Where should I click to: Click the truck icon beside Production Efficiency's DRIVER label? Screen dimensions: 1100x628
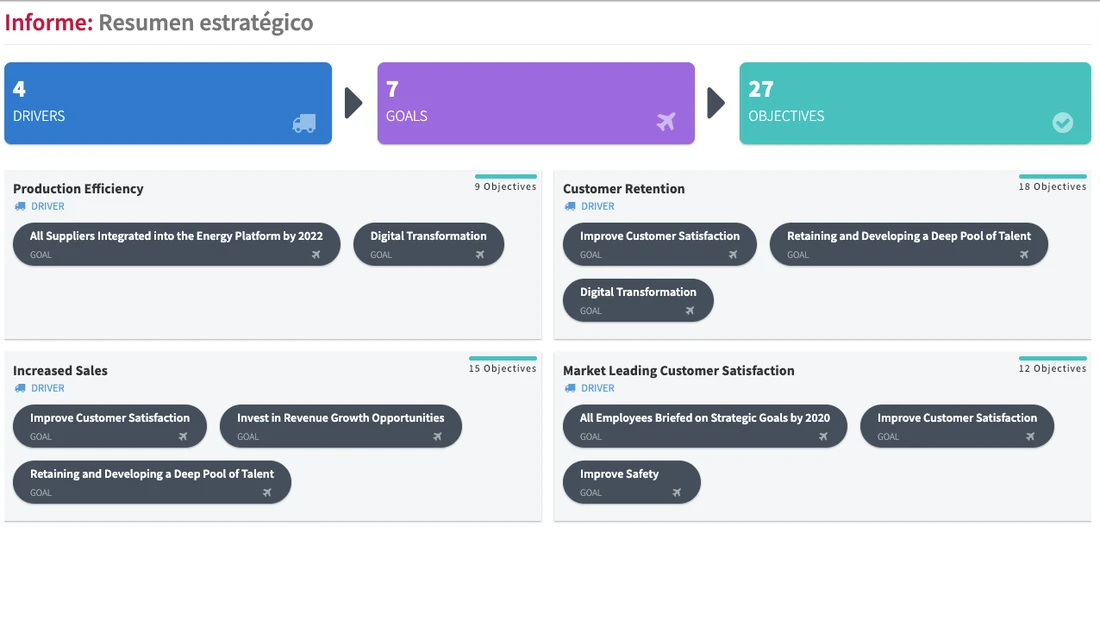click(x=19, y=206)
